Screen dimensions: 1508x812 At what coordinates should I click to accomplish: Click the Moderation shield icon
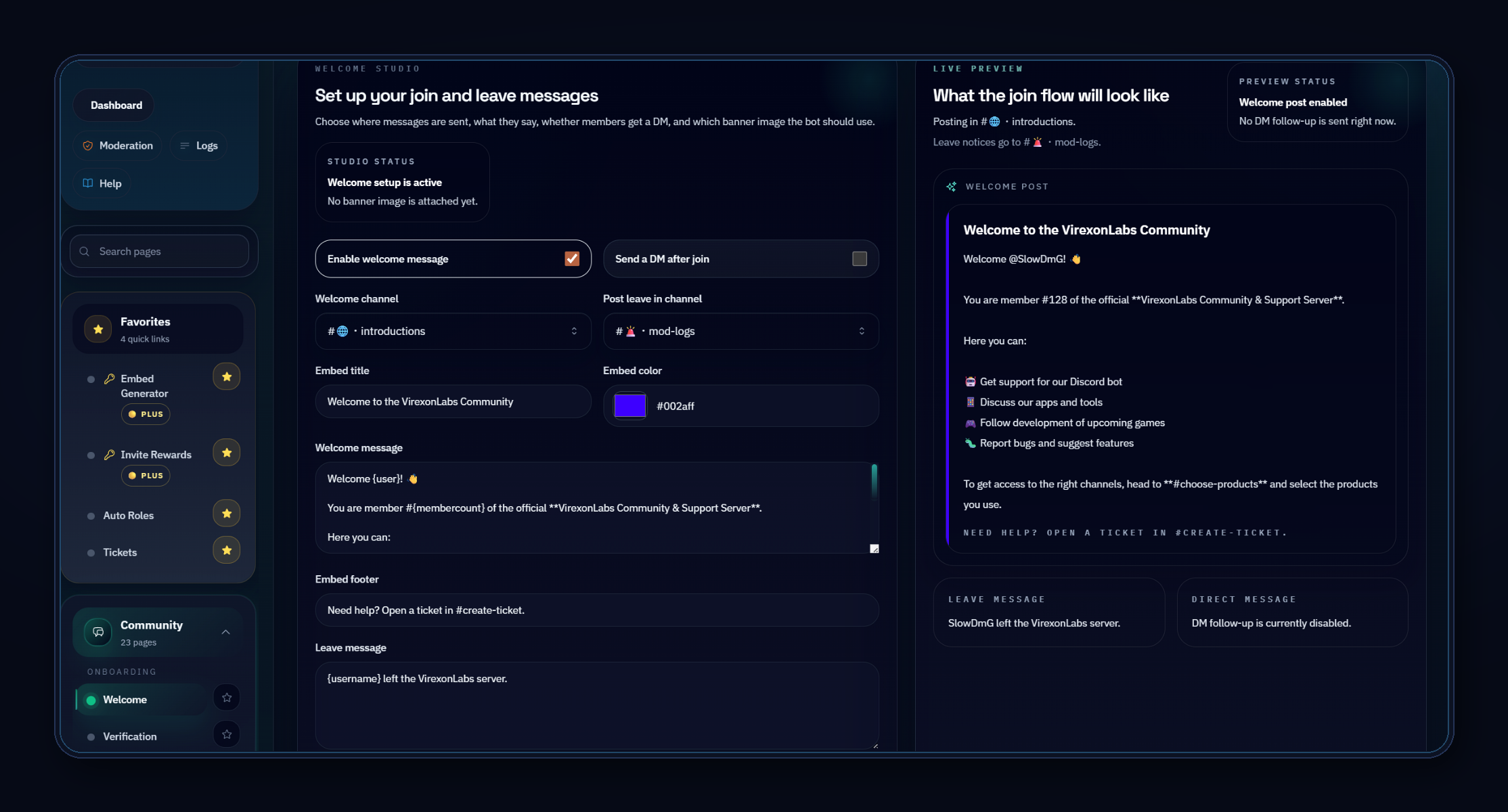(x=88, y=145)
